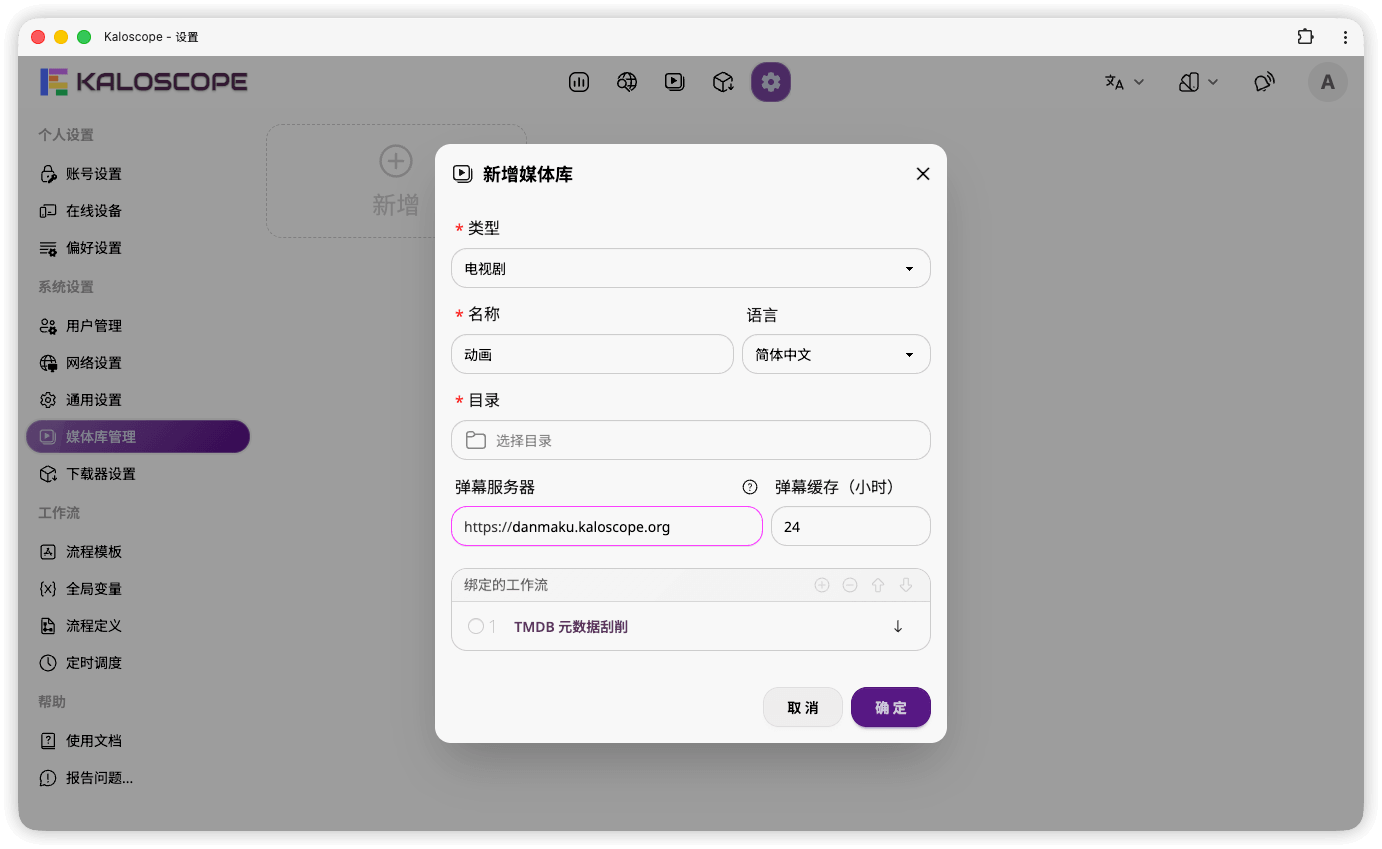Viewport: 1382px width, 849px height.
Task: Select the radio button for TMDB 元数据刮削
Action: (476, 626)
